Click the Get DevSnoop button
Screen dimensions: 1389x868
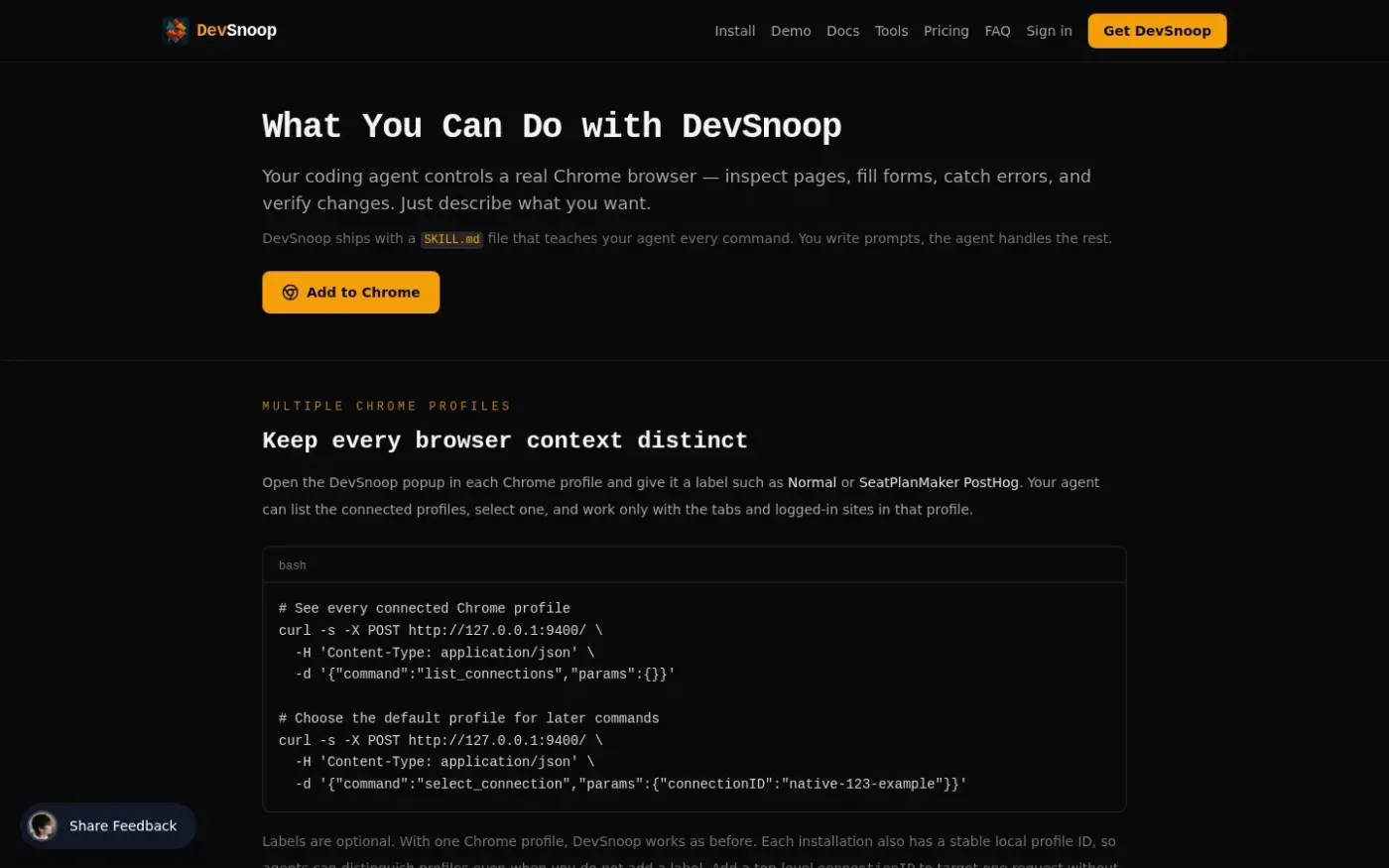(x=1157, y=31)
